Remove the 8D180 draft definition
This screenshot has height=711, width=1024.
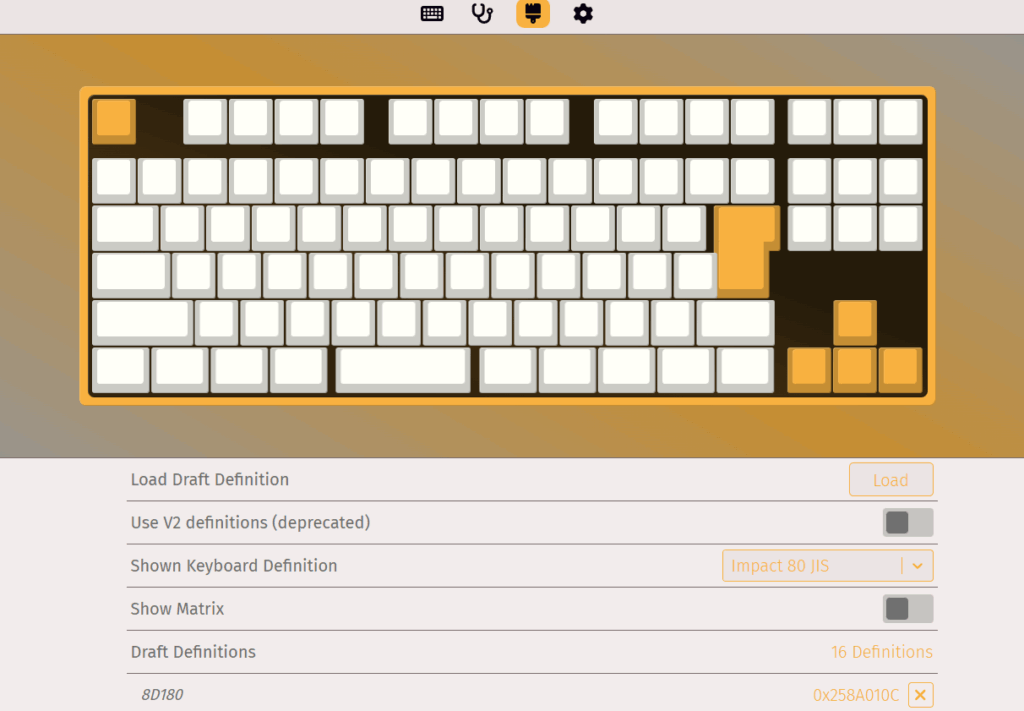(920, 694)
